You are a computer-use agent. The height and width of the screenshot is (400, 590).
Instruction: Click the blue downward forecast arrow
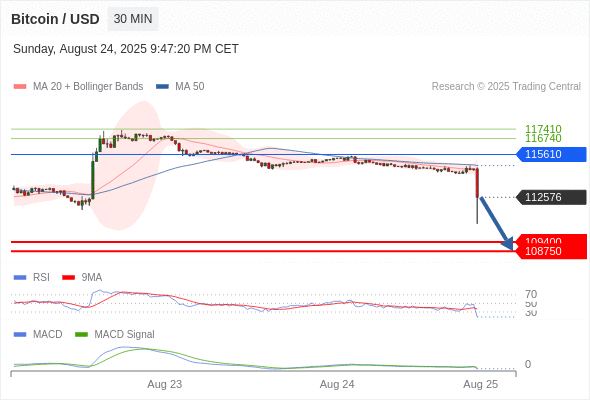[497, 224]
